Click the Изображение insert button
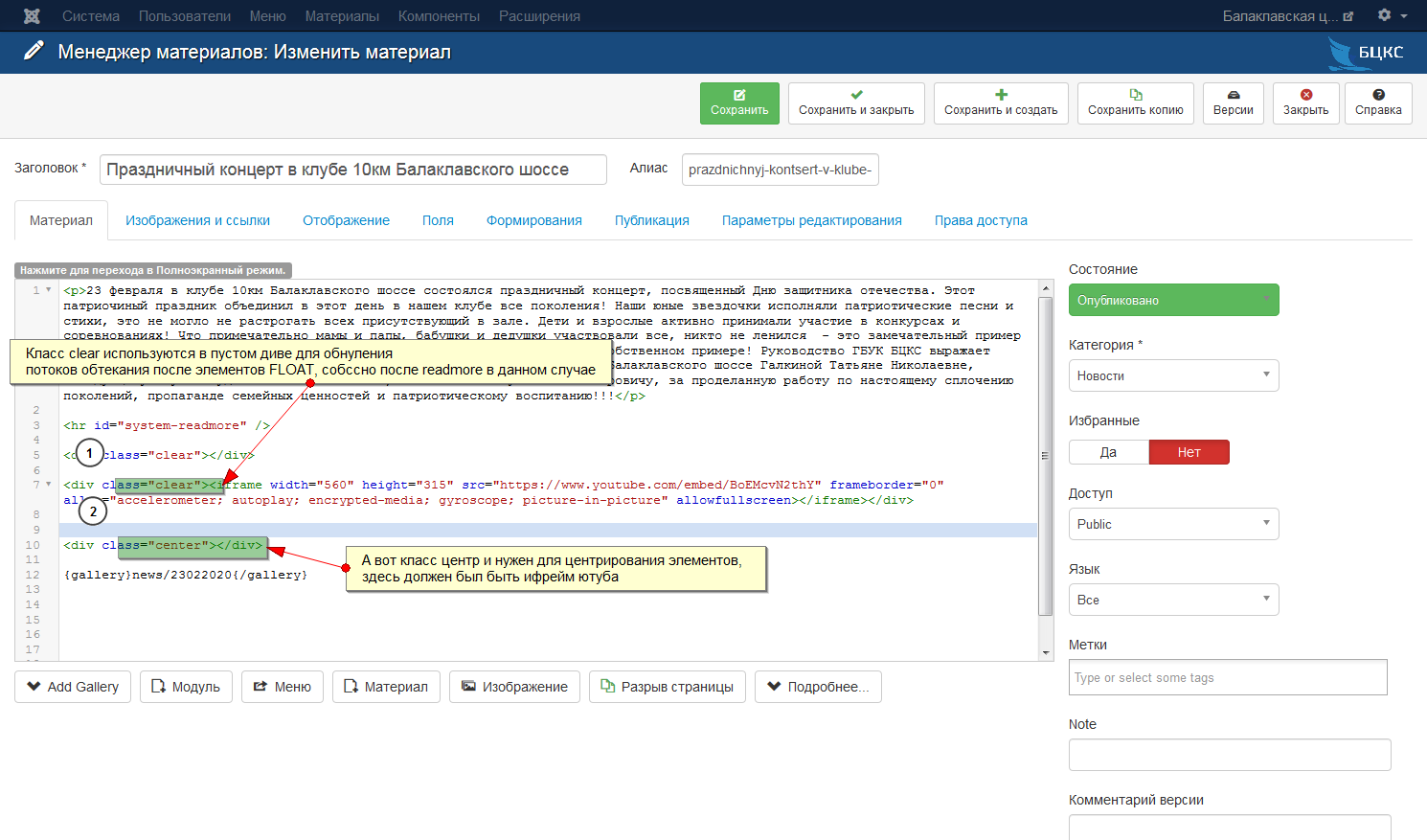 (x=514, y=687)
